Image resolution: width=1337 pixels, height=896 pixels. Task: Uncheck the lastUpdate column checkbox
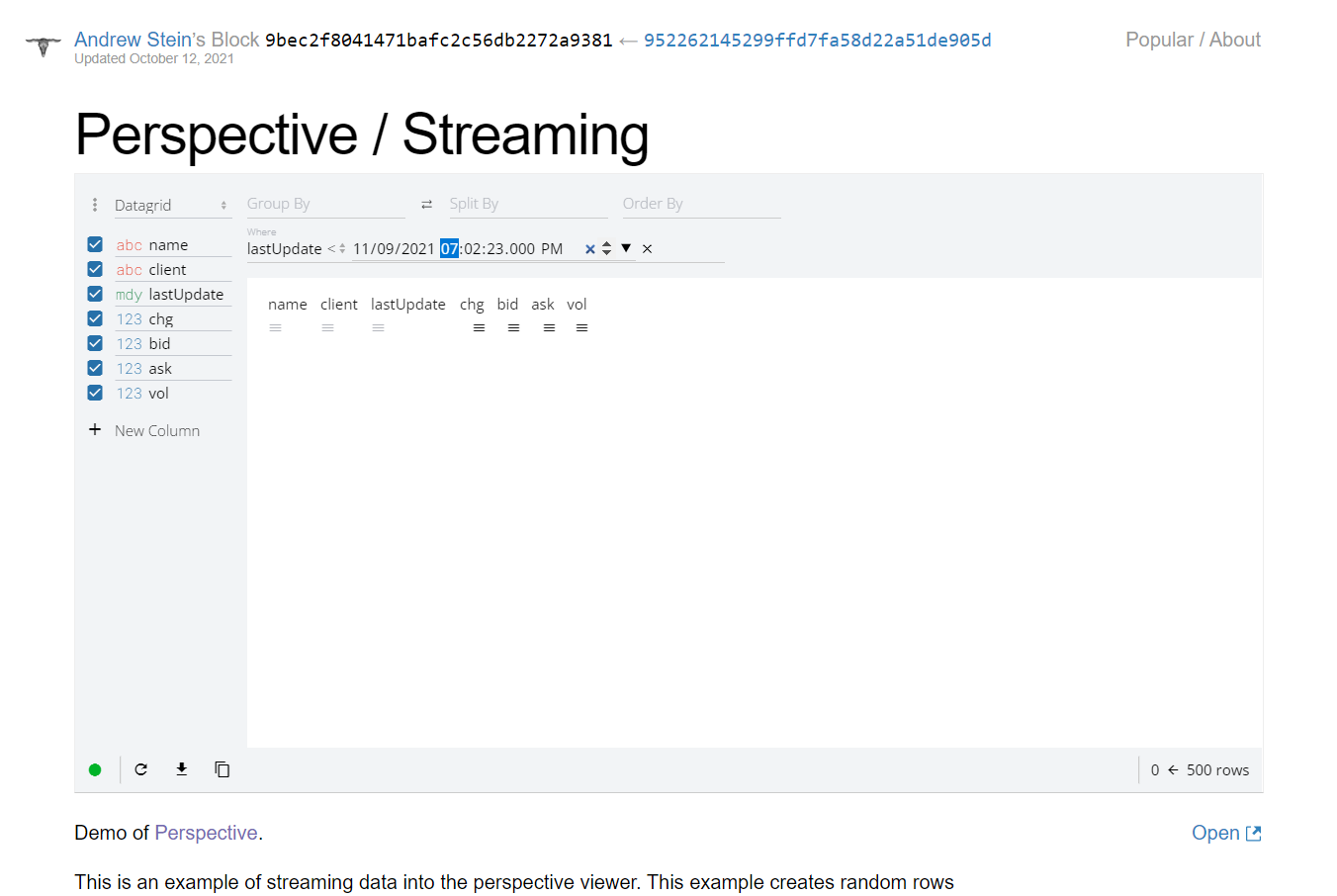(95, 294)
